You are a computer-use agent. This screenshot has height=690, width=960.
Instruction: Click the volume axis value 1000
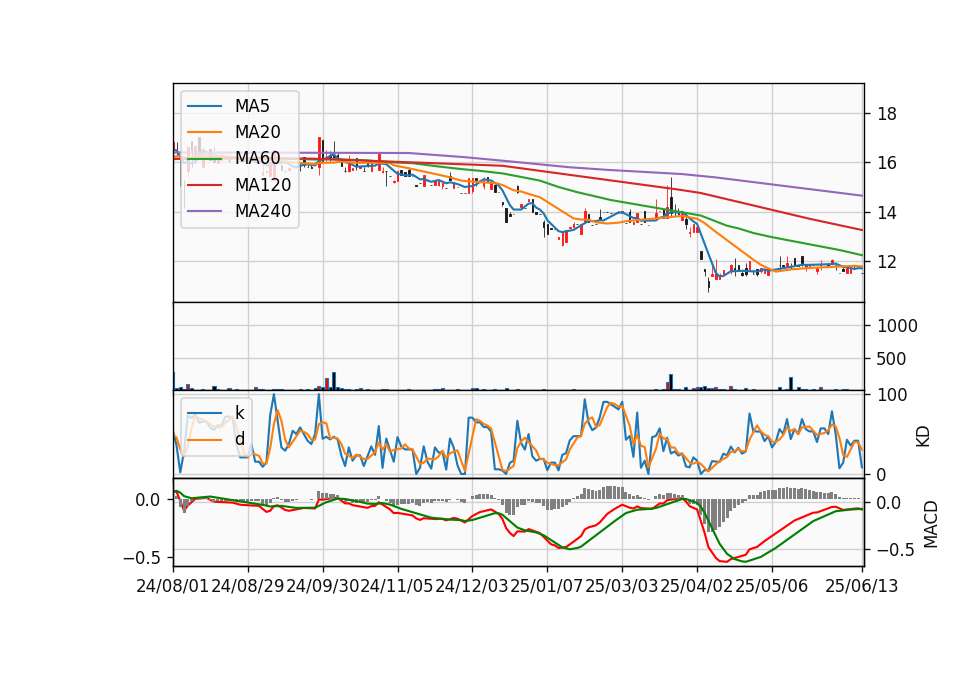click(898, 326)
